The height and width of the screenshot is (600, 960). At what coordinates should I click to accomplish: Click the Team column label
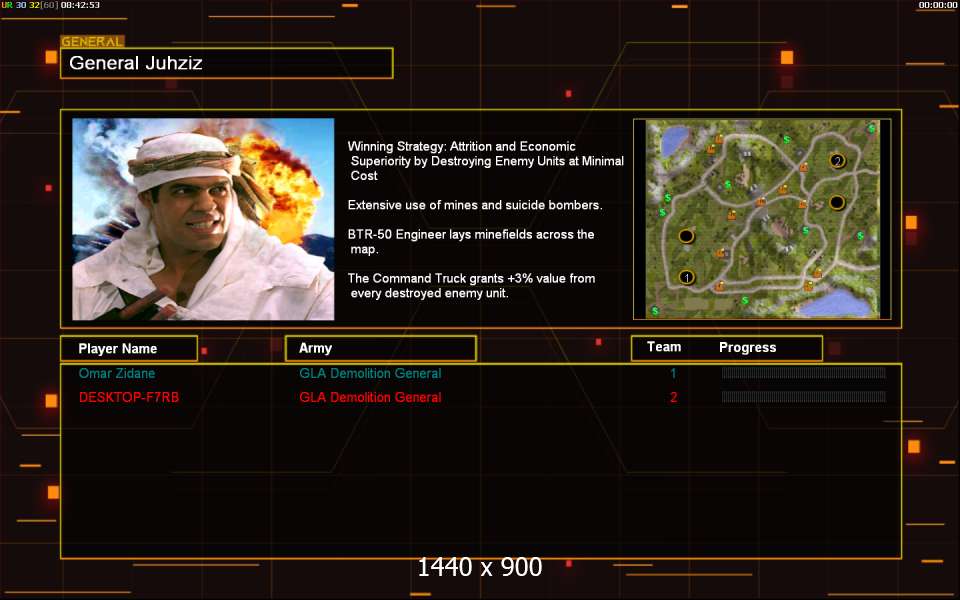click(x=664, y=347)
